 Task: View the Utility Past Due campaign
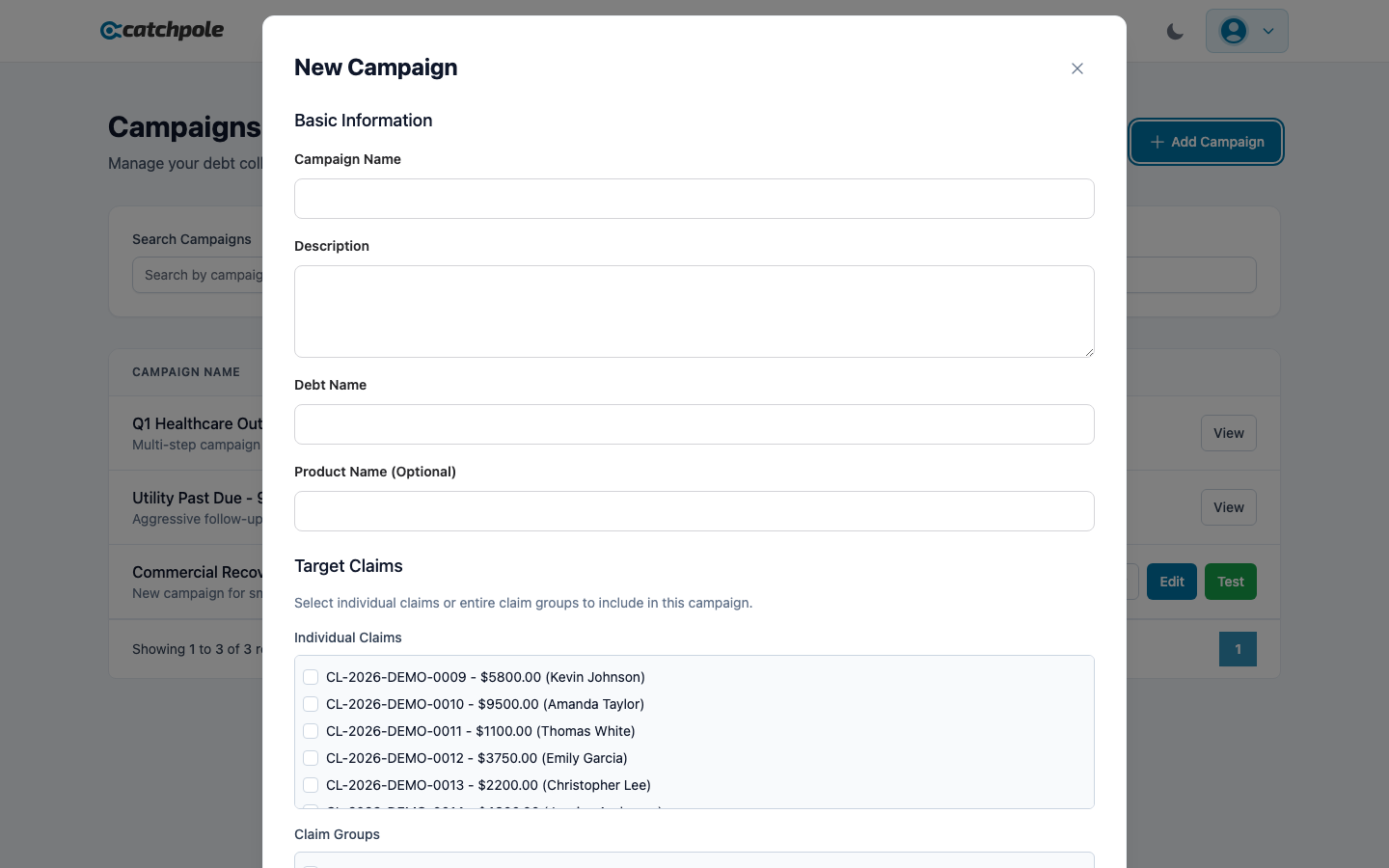pos(1228,507)
